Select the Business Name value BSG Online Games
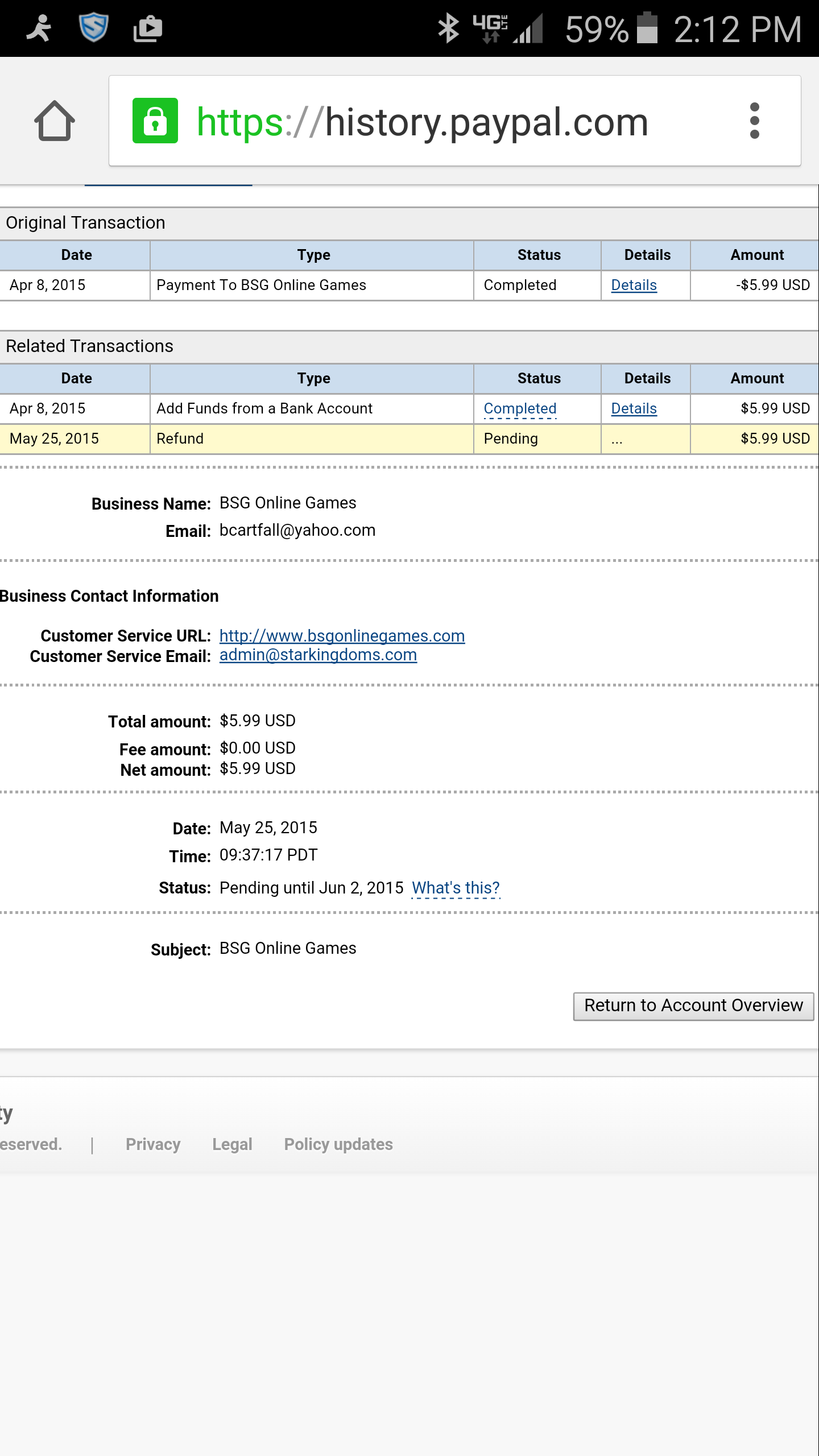 pyautogui.click(x=288, y=503)
